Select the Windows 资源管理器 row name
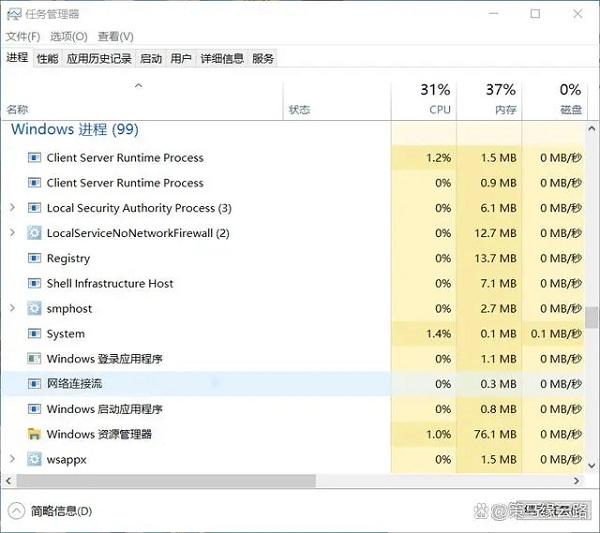Screen dimensions: 600x533 (99, 434)
